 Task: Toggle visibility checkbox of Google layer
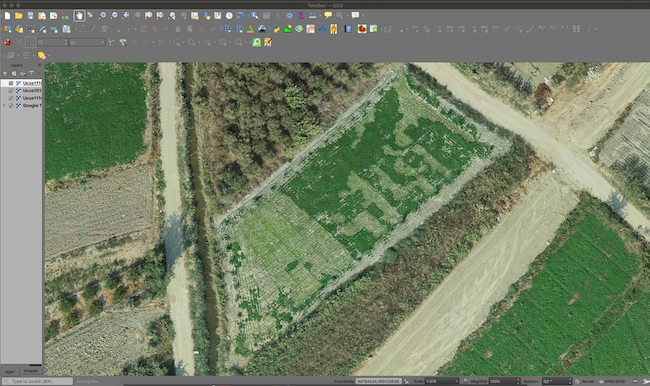[x=11, y=106]
